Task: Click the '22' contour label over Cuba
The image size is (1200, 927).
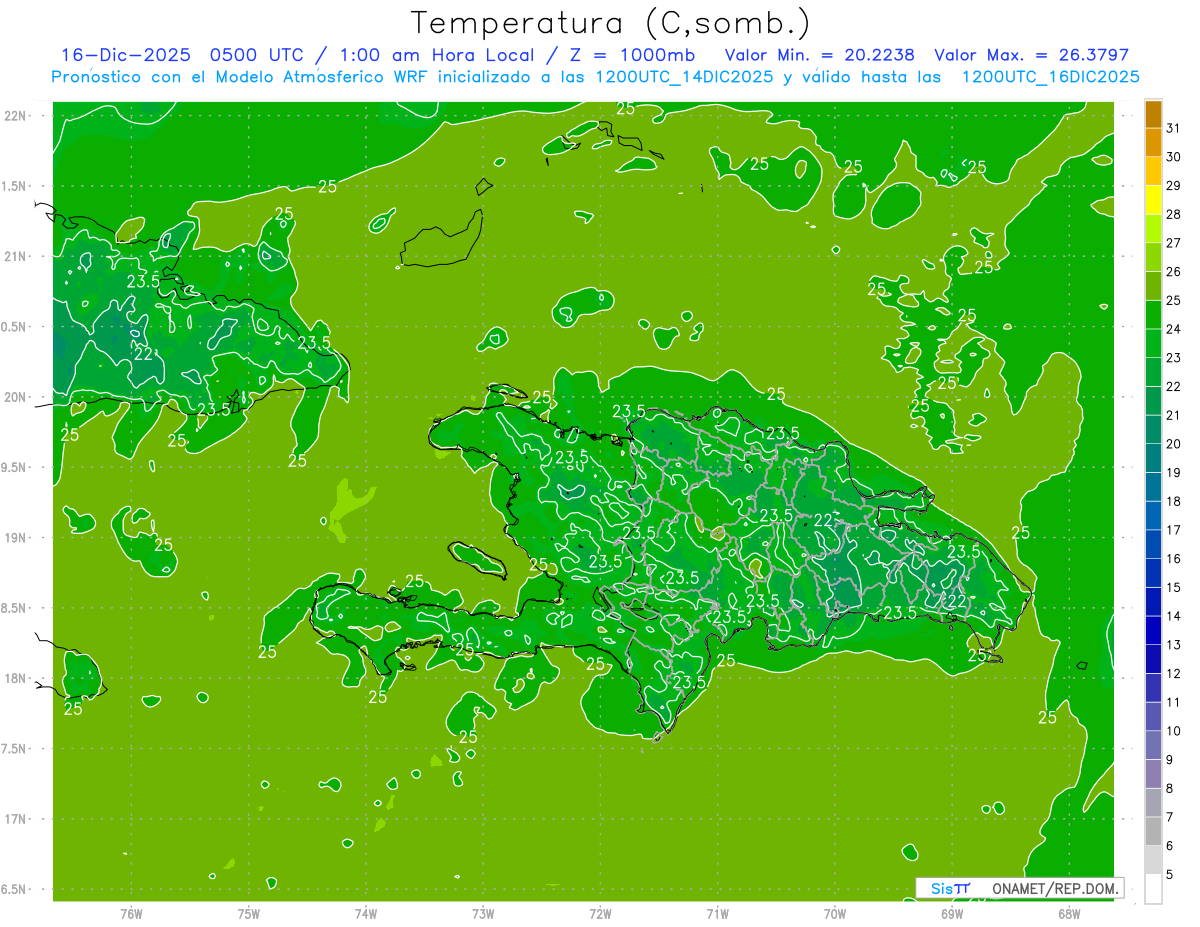Action: pos(144,353)
